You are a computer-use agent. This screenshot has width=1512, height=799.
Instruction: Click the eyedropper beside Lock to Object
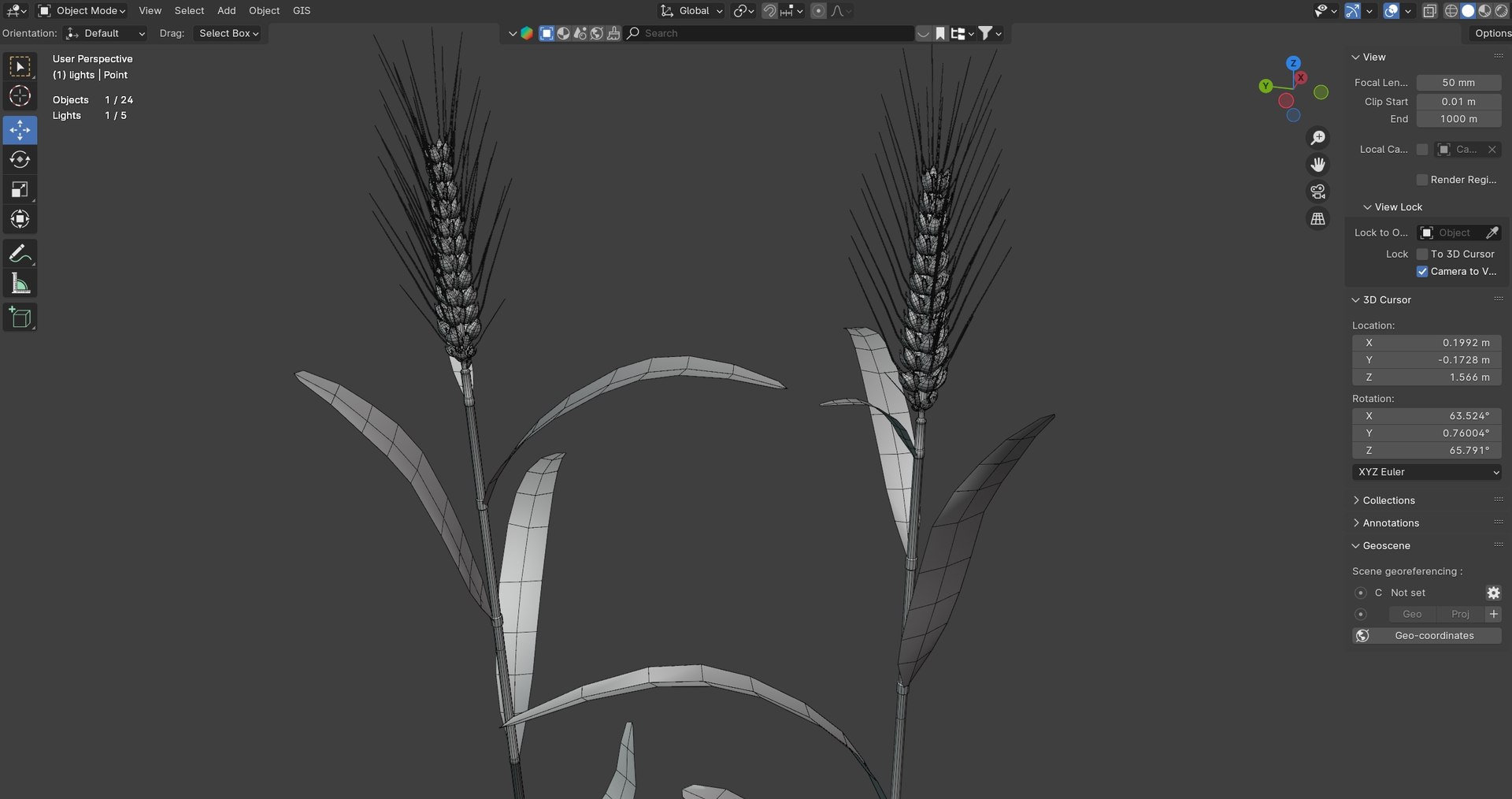coord(1492,232)
